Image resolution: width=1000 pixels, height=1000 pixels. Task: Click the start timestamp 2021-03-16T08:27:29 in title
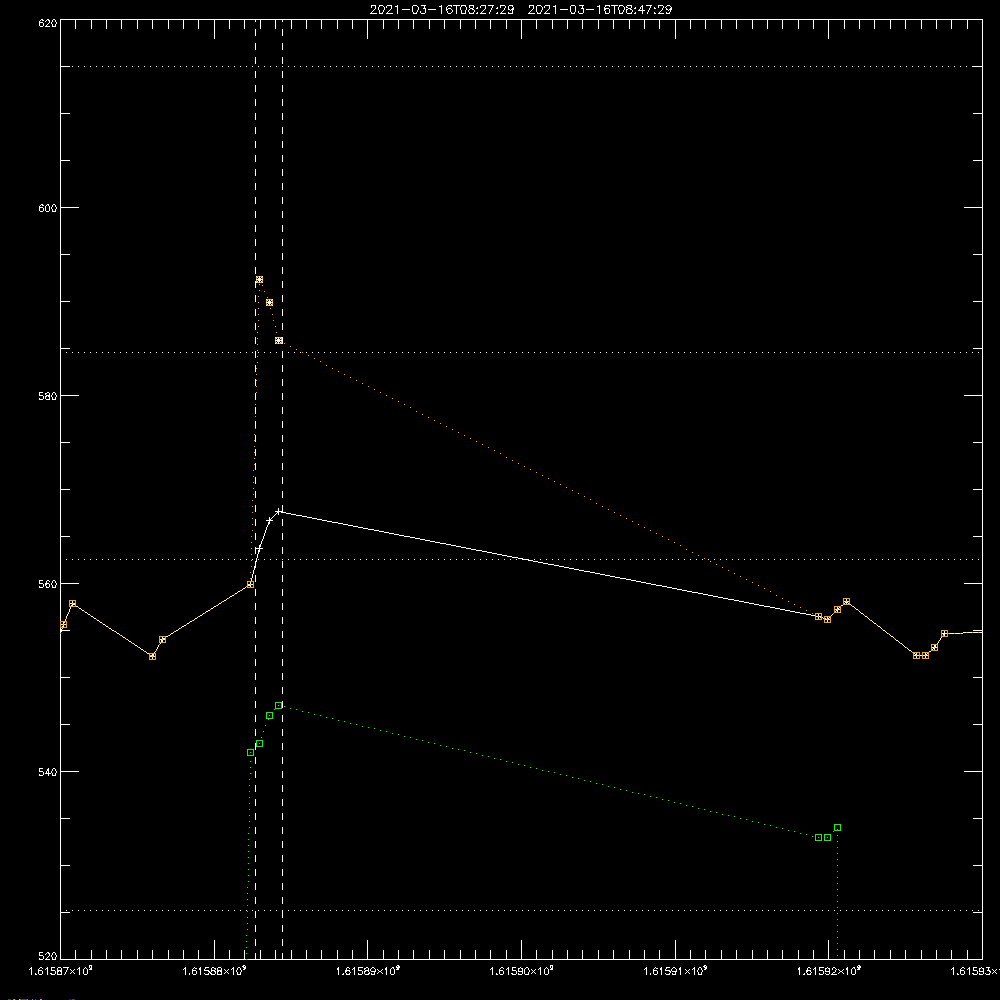(x=442, y=10)
